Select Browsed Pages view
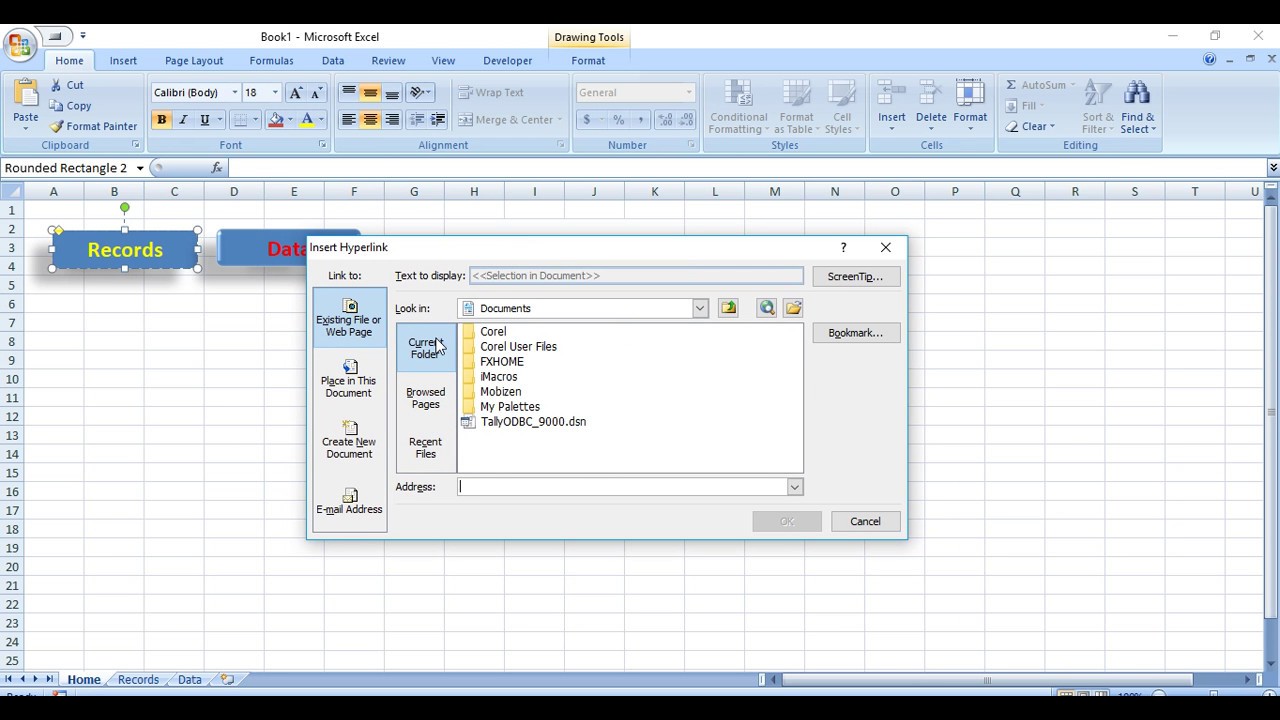Viewport: 1280px width, 720px height. pos(425,398)
